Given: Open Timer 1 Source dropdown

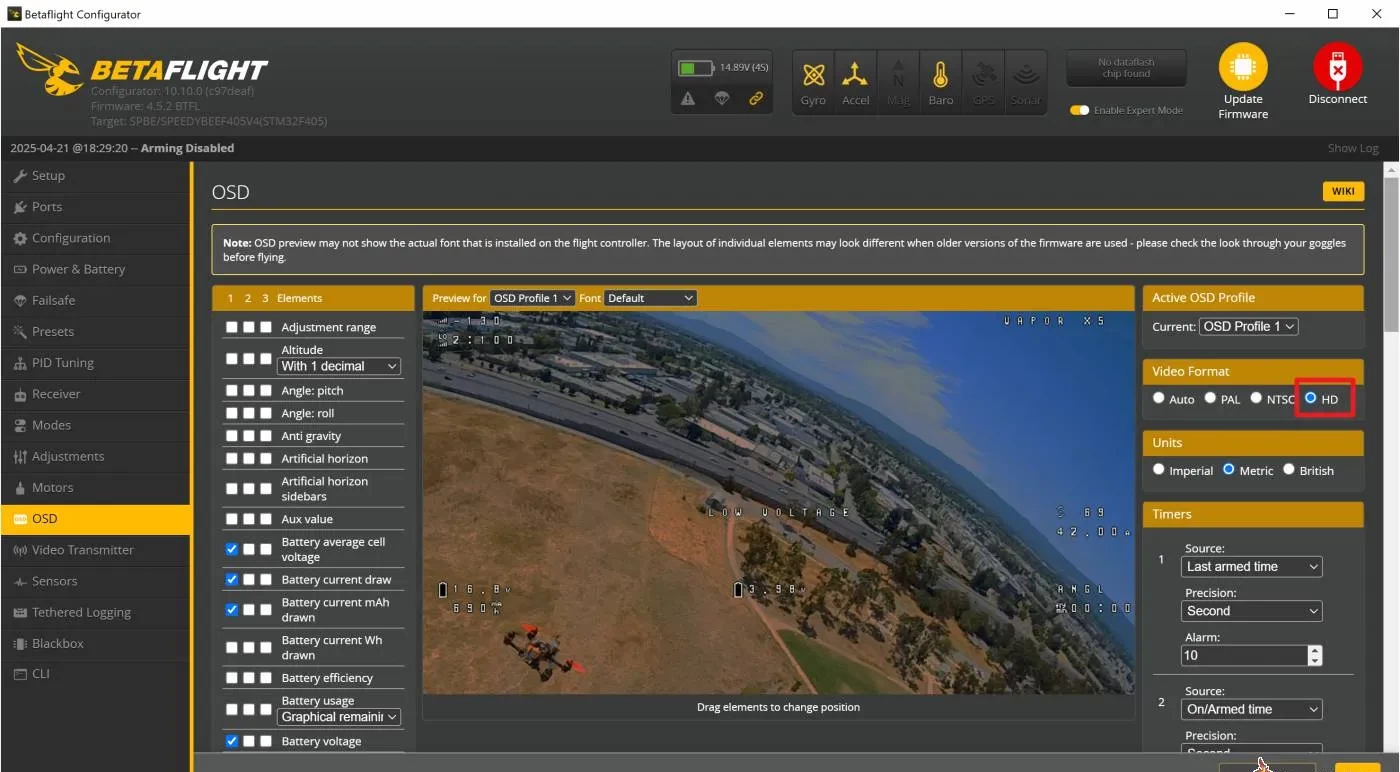Looking at the screenshot, I should pos(1252,566).
